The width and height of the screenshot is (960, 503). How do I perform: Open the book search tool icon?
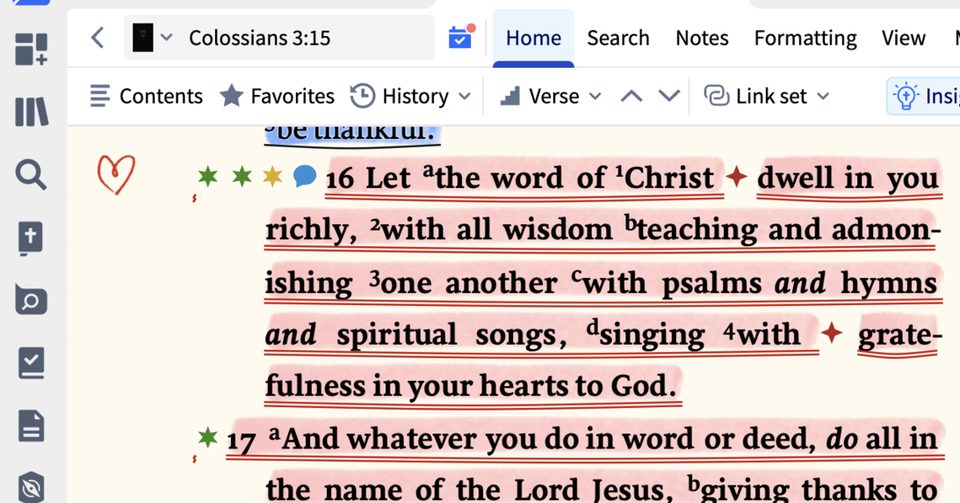point(31,300)
